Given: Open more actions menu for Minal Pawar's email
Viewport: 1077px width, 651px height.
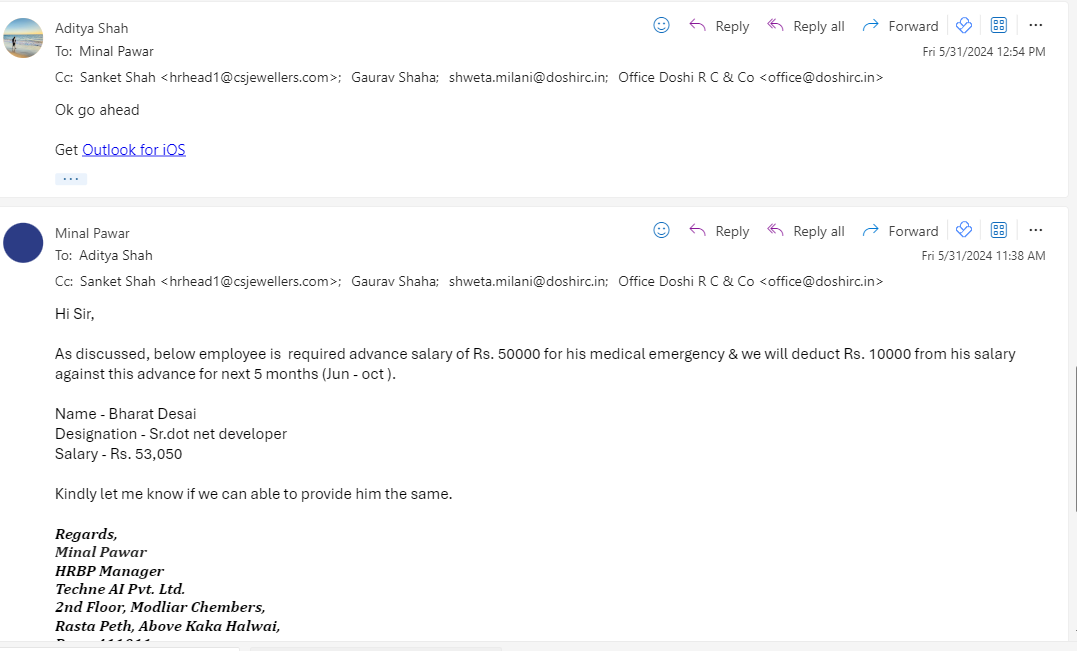Looking at the screenshot, I should click(x=1036, y=230).
